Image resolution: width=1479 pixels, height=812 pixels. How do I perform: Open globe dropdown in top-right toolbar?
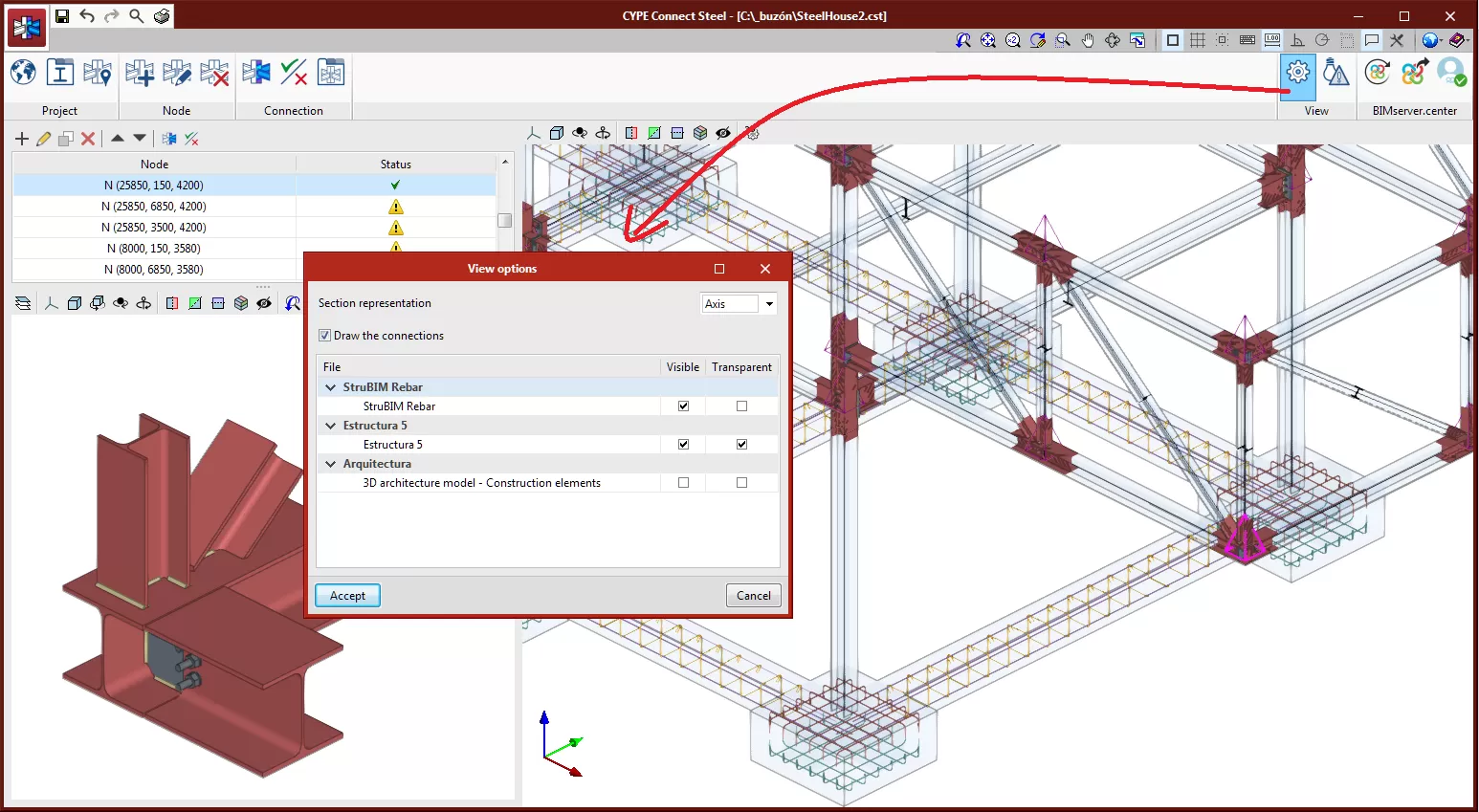coord(1431,40)
